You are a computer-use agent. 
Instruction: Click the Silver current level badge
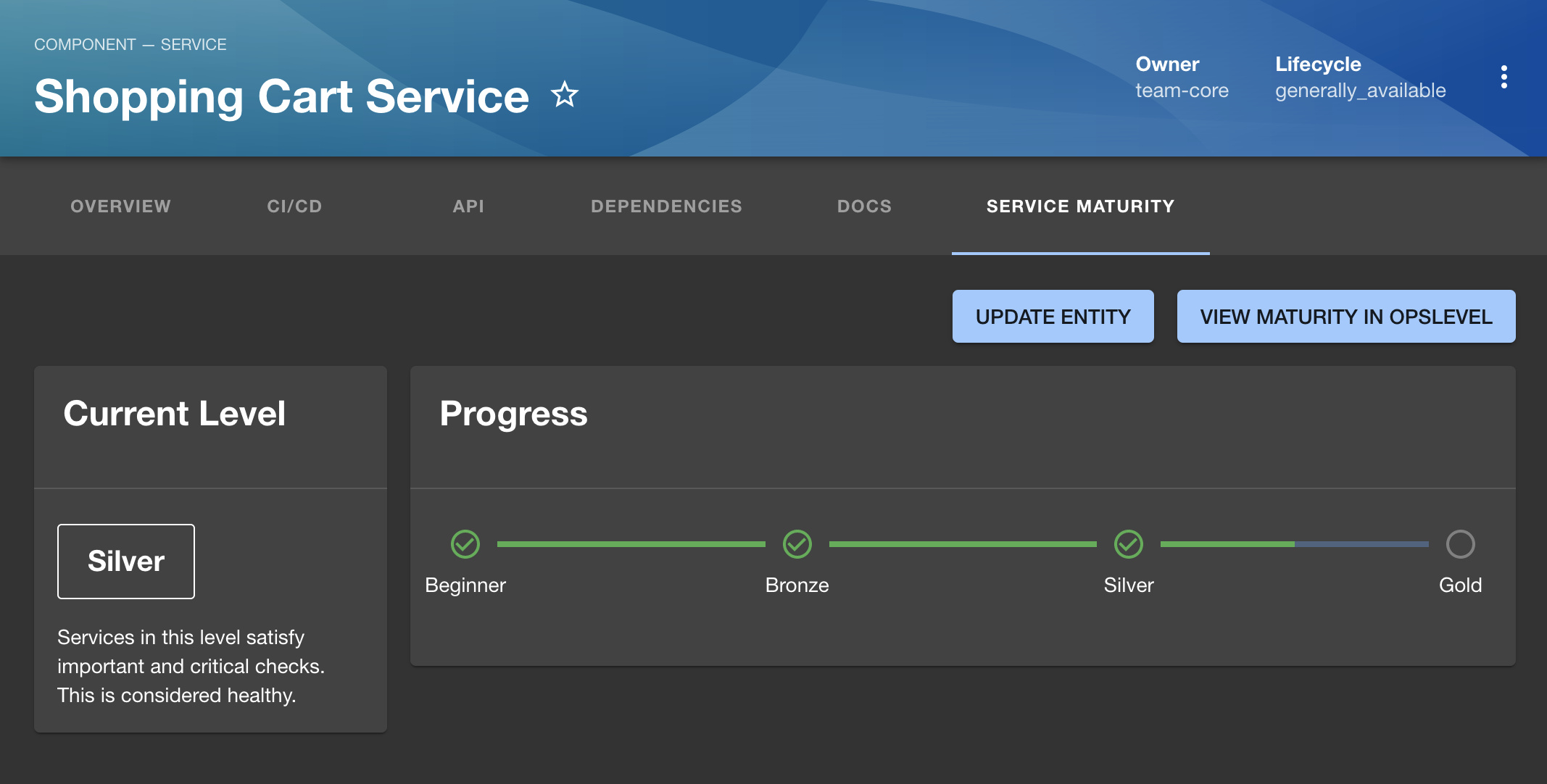point(126,562)
